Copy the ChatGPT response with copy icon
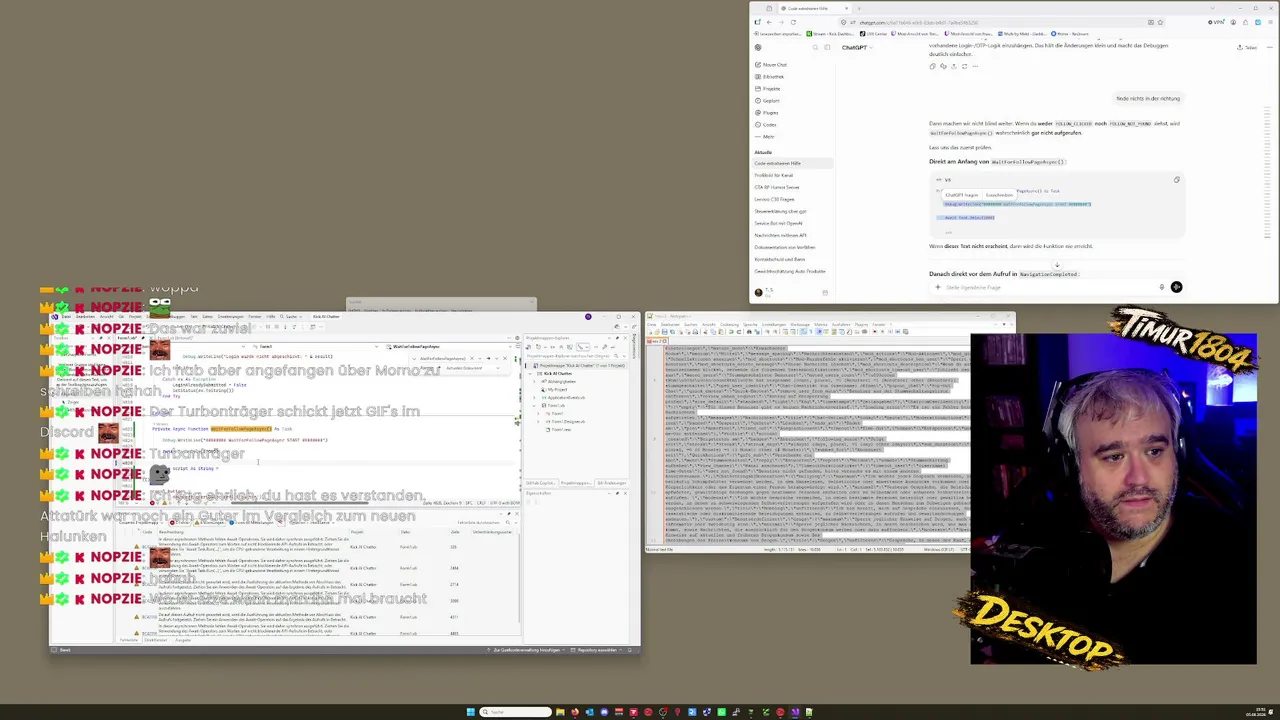This screenshot has height=720, width=1280. [x=933, y=66]
